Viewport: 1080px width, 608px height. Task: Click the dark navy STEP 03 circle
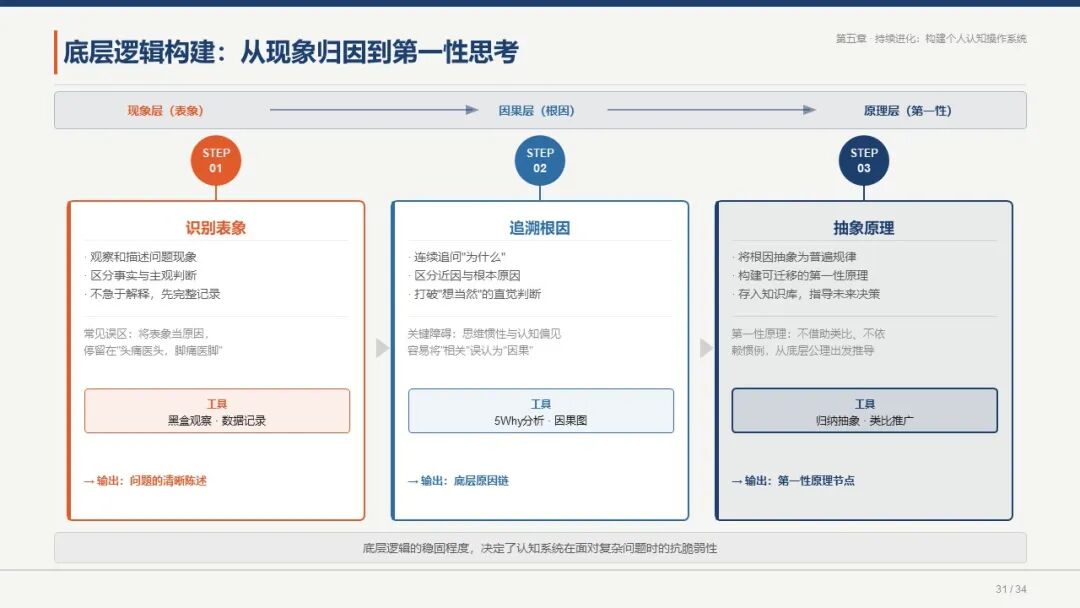point(864,160)
